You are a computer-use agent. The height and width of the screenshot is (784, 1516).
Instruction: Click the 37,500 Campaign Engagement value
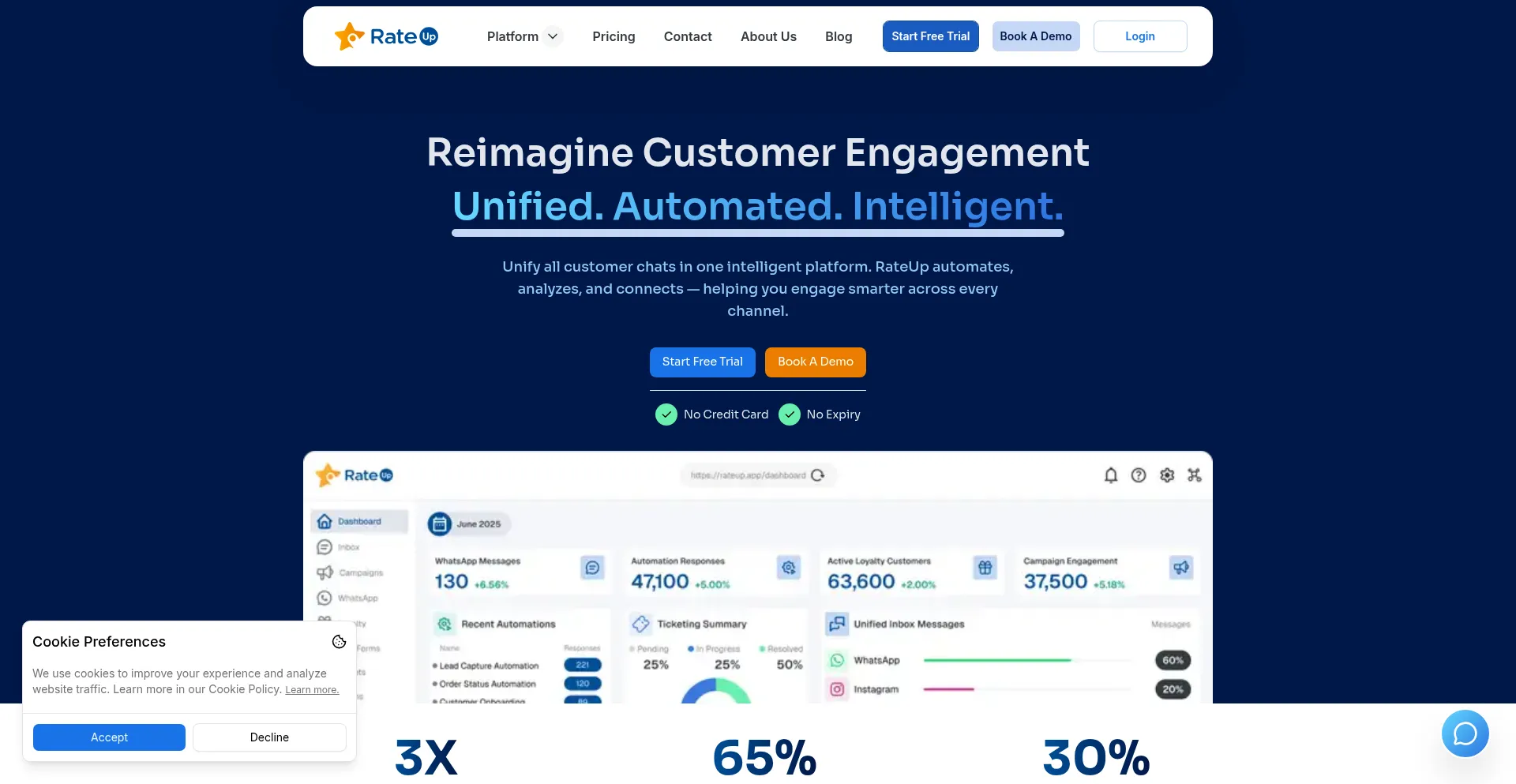[x=1056, y=582]
